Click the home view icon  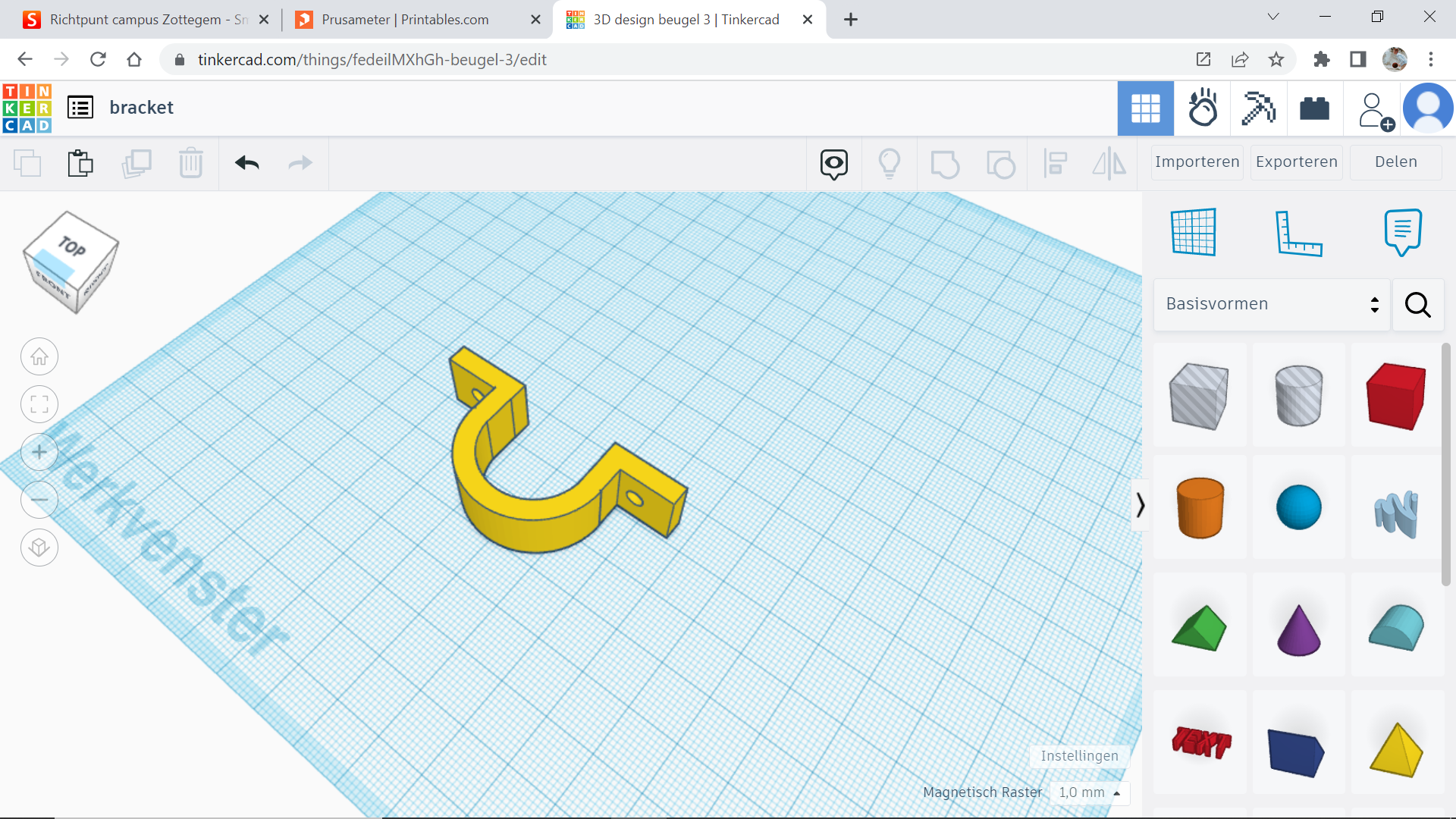(39, 356)
